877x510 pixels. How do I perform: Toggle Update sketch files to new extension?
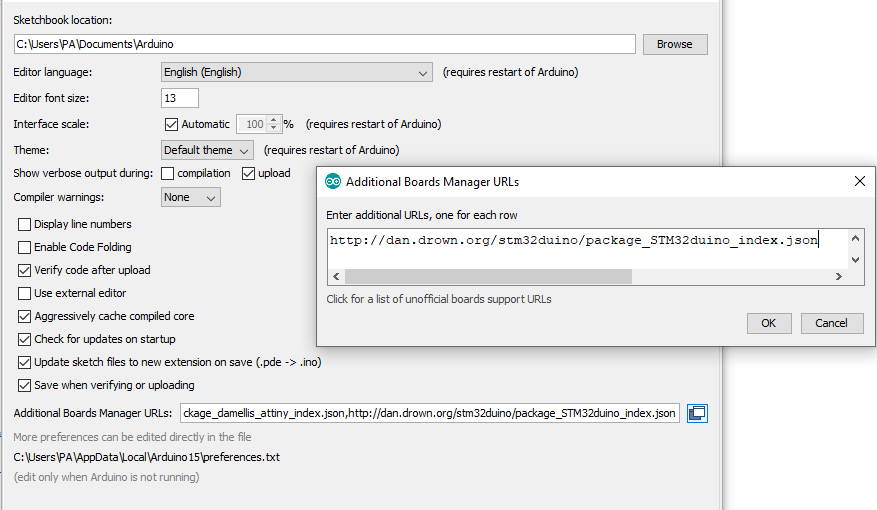[24, 362]
